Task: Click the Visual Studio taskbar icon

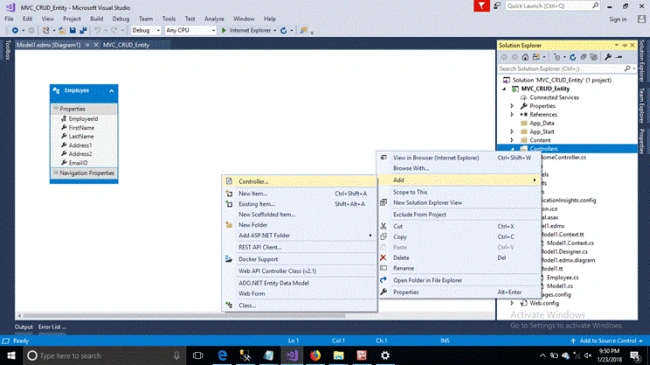Action: point(292,355)
